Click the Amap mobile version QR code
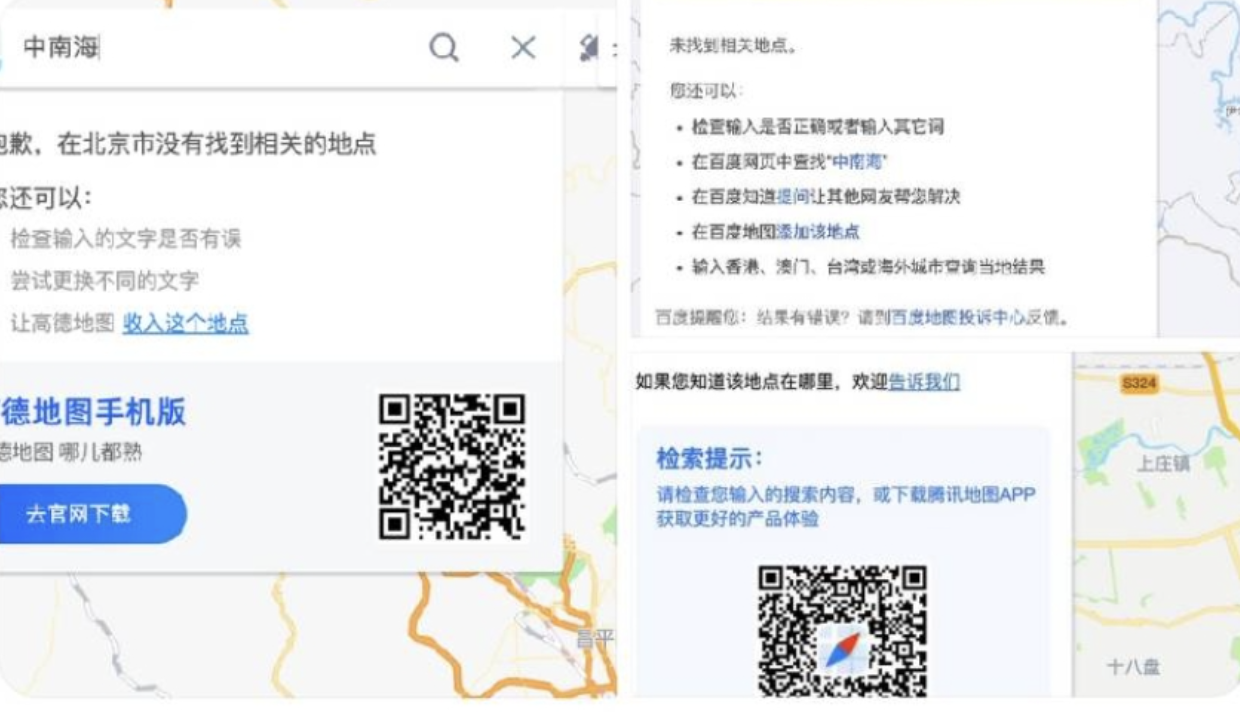Screen dimensions: 1240x712 pos(452,466)
